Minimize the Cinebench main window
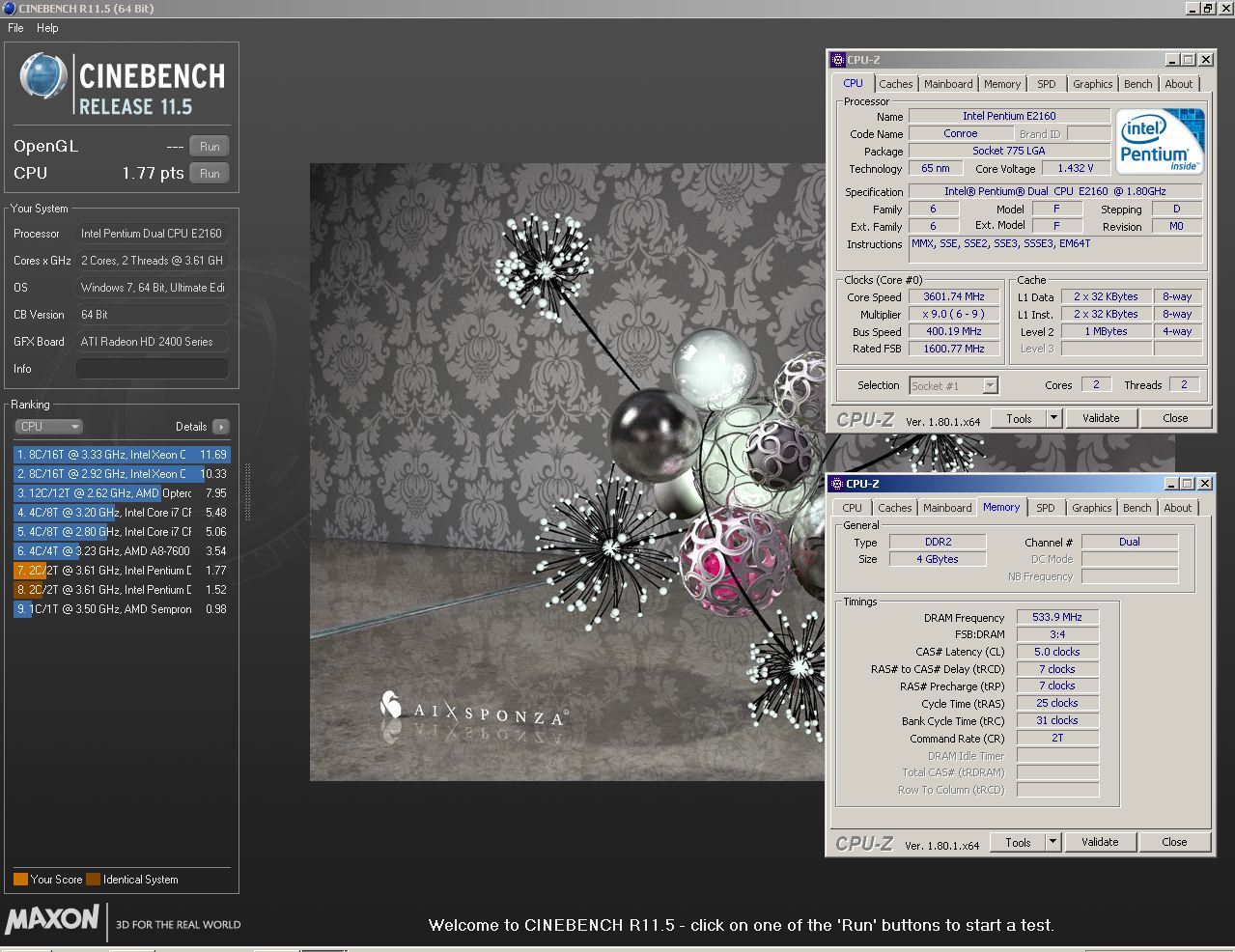The image size is (1235, 952). pos(1193,9)
